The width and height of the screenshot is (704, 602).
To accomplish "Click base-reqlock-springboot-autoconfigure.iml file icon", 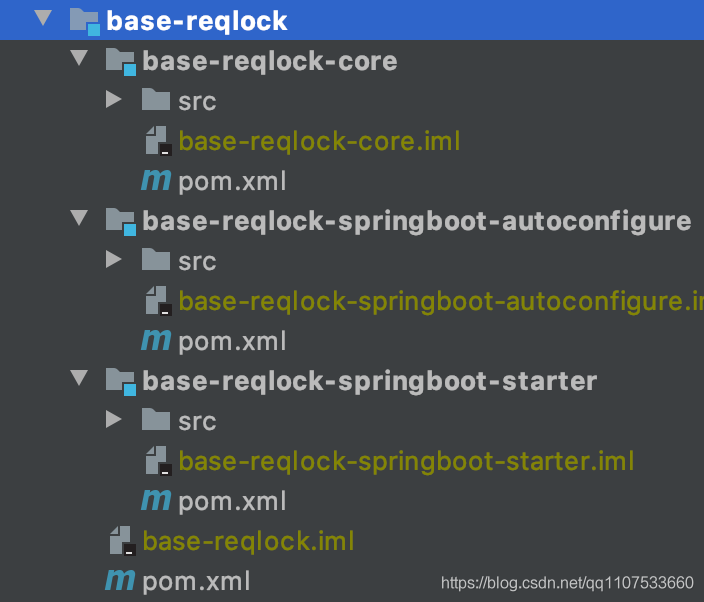I will 159,301.
